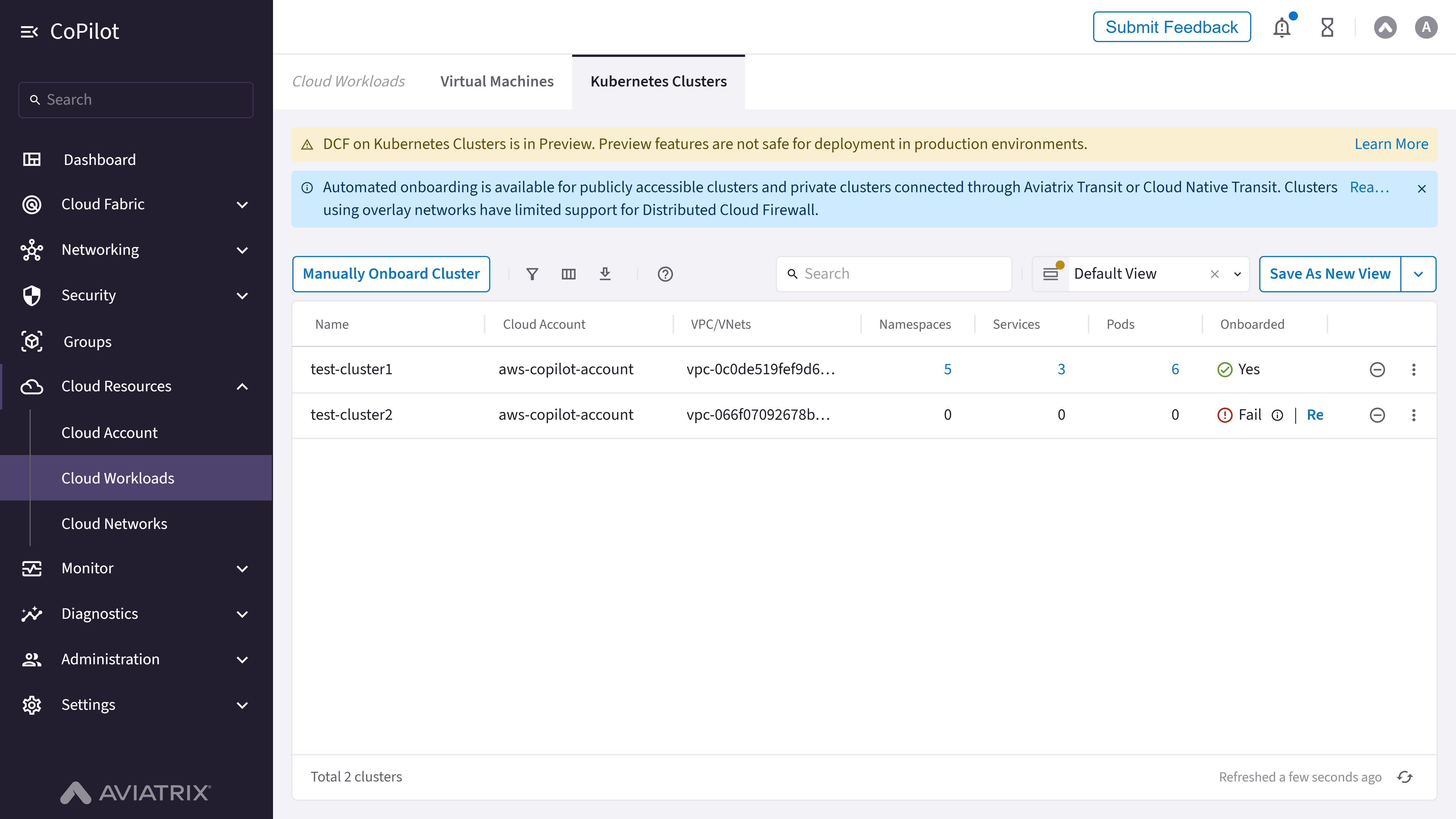The image size is (1456, 819).
Task: Open the Read more link in the info banner
Action: [x=1370, y=187]
